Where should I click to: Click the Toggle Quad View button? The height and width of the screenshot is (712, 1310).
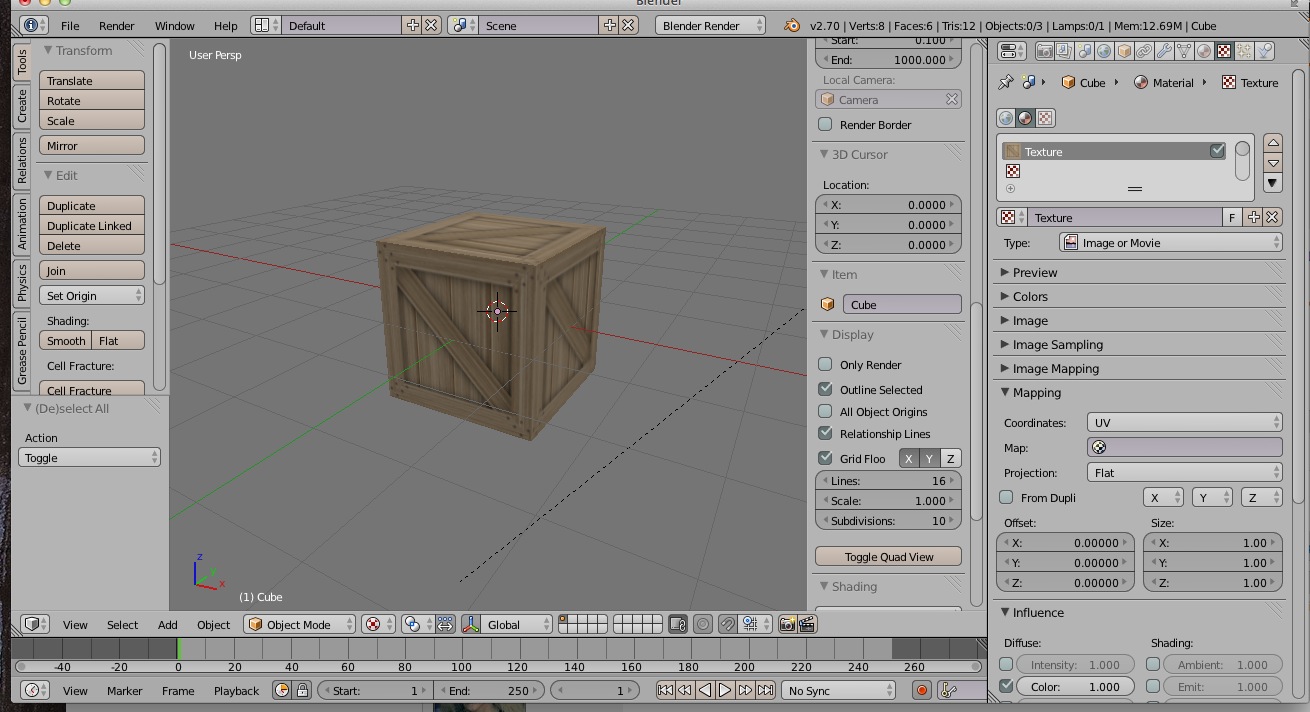click(888, 556)
